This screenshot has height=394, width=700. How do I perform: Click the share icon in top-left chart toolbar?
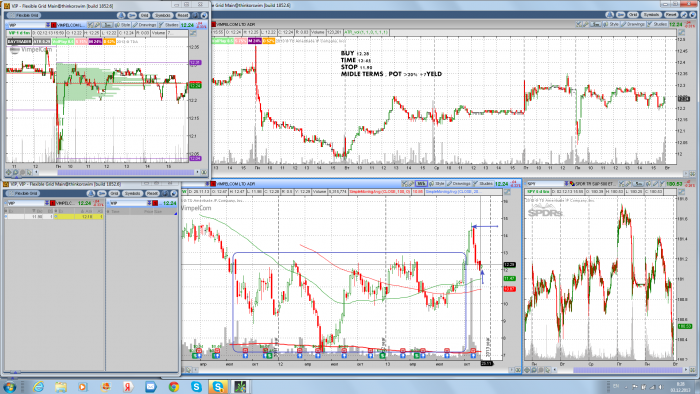click(x=91, y=25)
